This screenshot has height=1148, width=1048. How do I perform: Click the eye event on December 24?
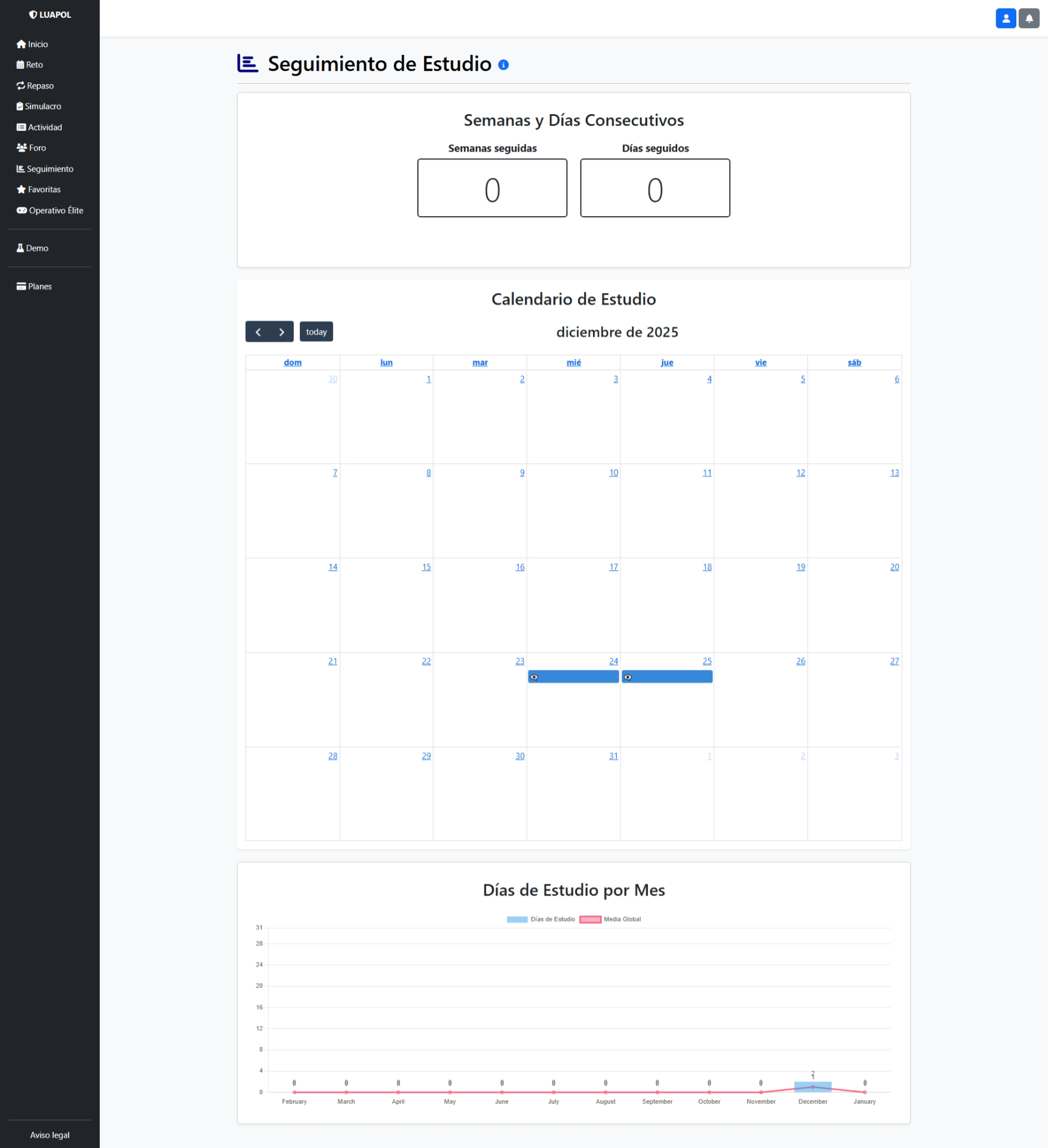573,677
